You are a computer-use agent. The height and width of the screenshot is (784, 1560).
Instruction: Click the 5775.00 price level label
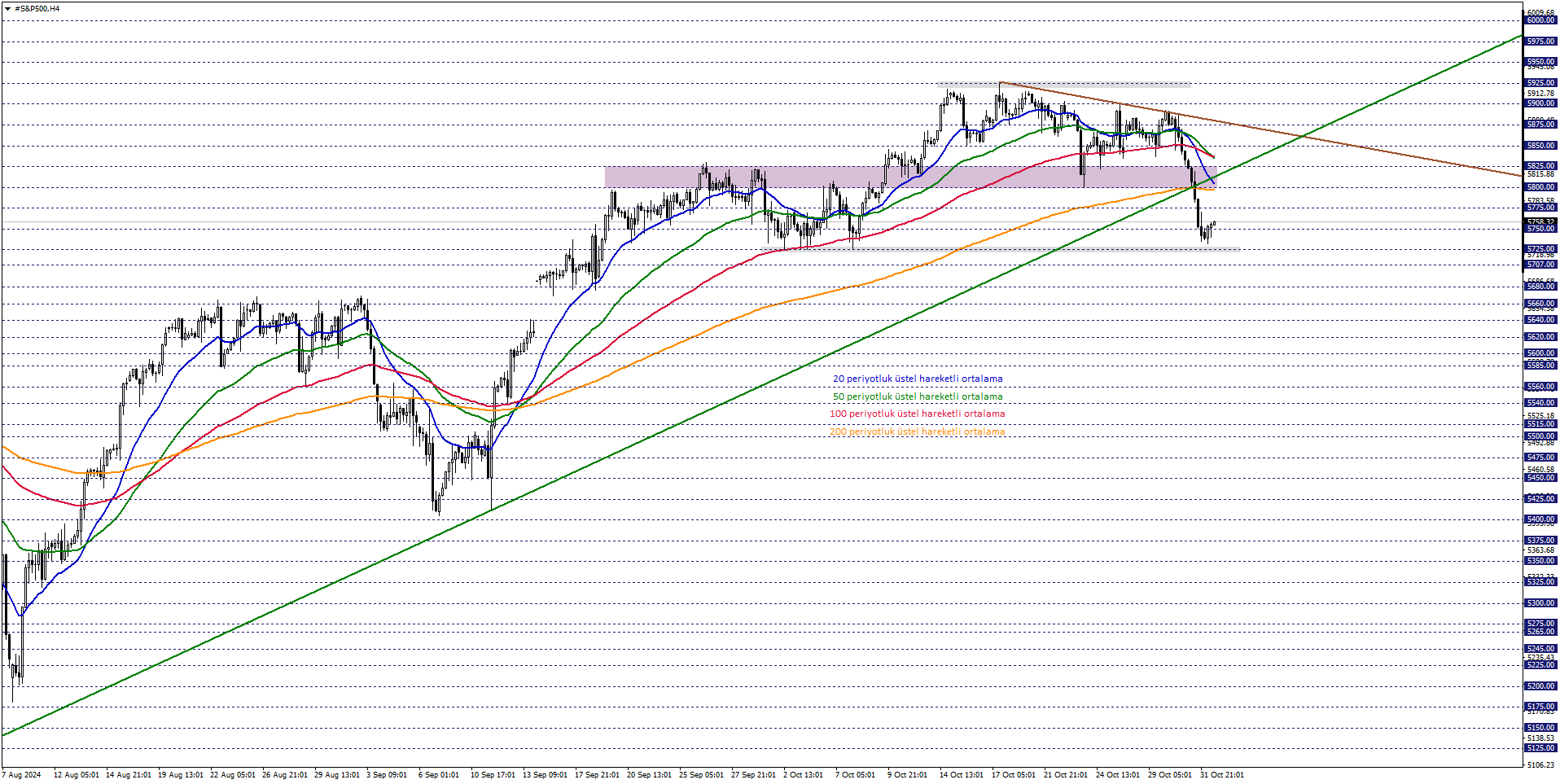coord(1540,208)
